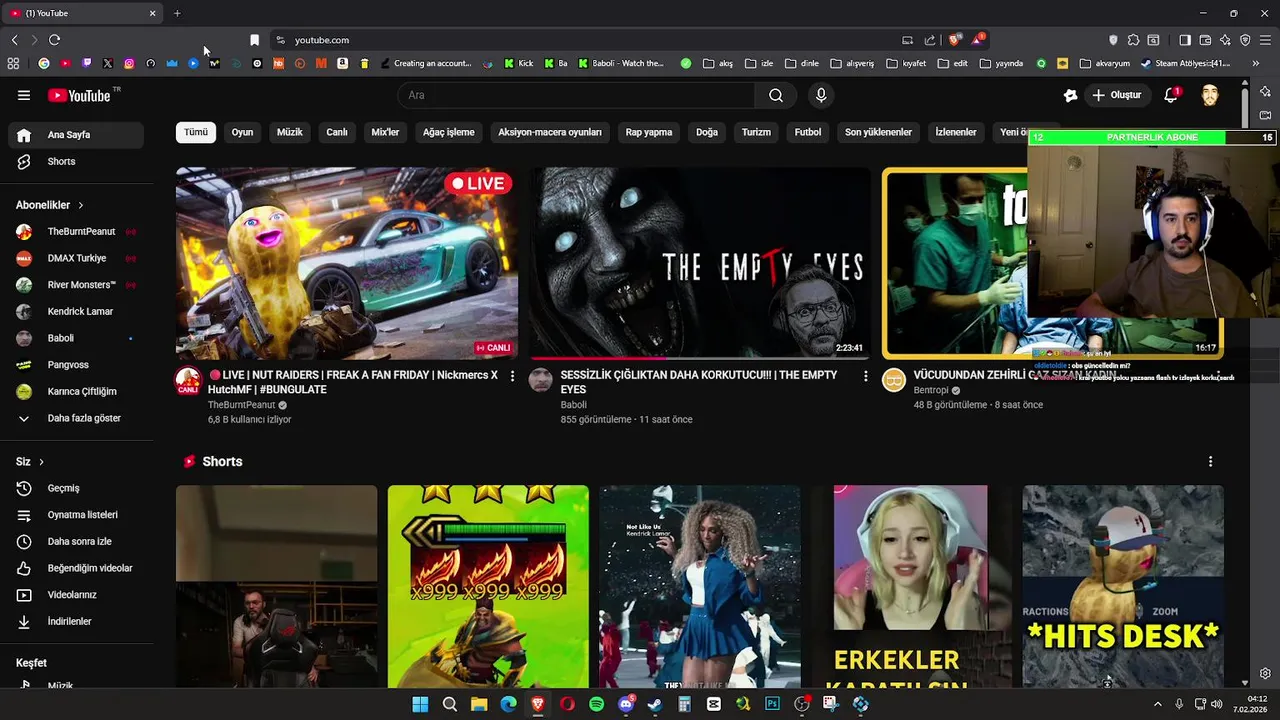Image resolution: width=1280 pixels, height=720 pixels.
Task: Click the Bentropi channel name
Action: coord(931,390)
